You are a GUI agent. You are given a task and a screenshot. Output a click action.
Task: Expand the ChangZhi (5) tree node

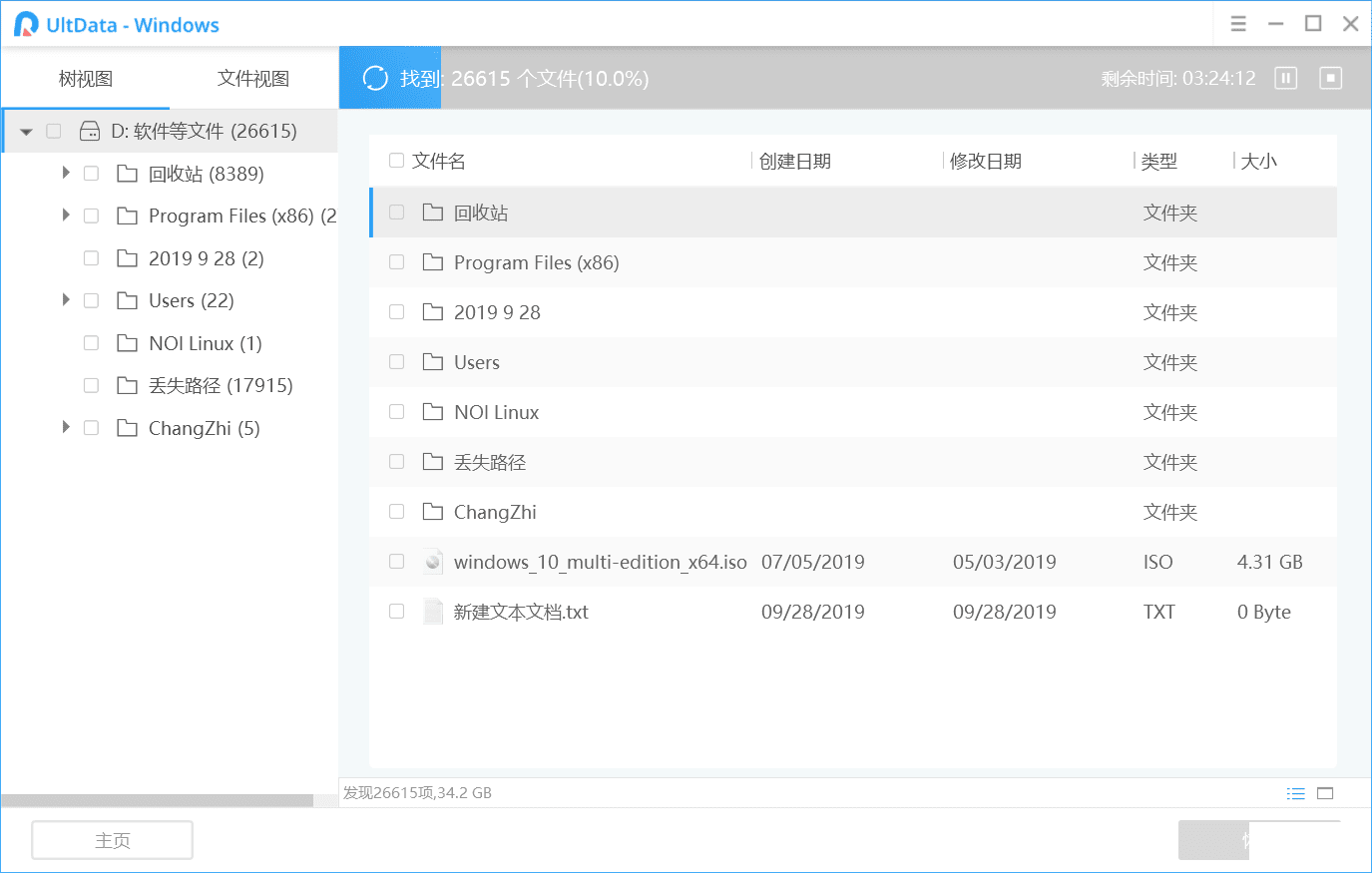tap(66, 427)
